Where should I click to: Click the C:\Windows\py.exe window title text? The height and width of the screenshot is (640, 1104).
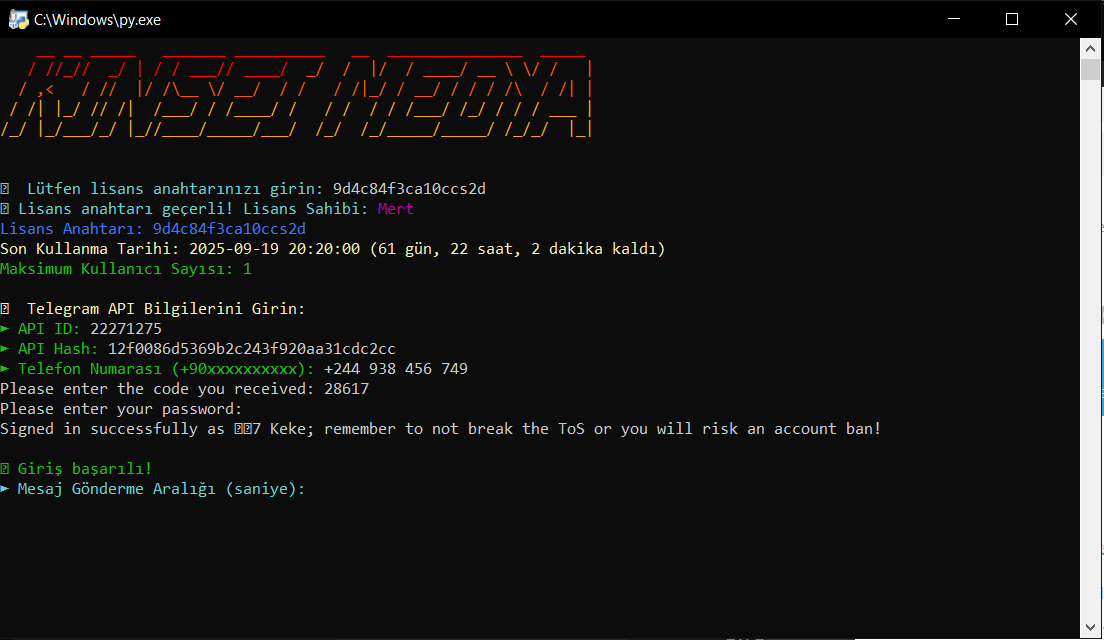(x=97, y=19)
